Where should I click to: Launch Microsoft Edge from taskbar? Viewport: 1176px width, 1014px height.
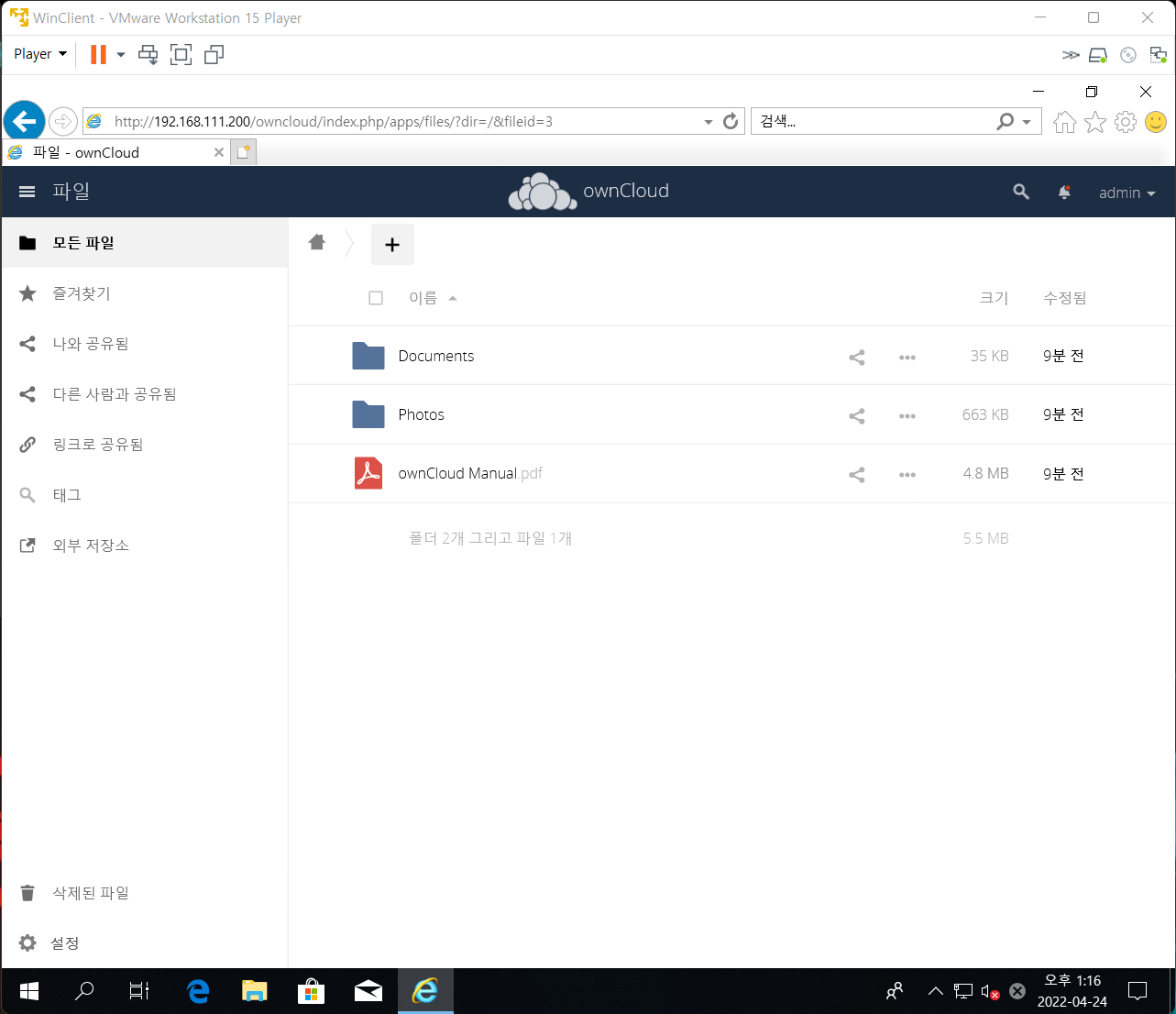tap(197, 991)
